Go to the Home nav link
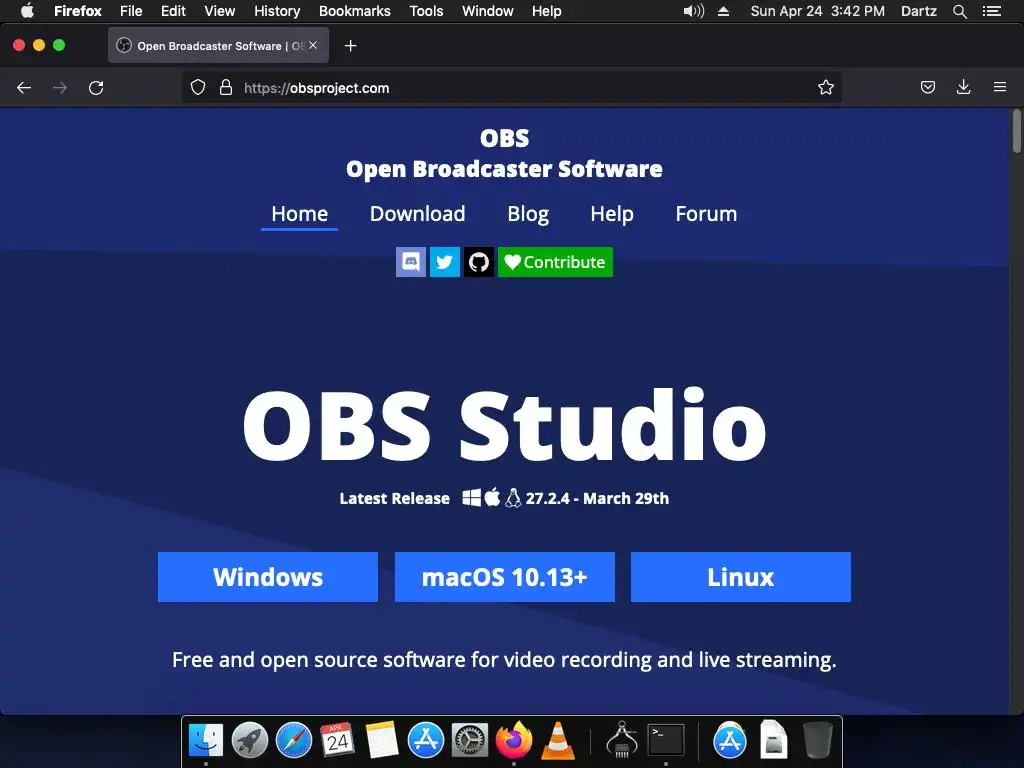 [x=300, y=214]
